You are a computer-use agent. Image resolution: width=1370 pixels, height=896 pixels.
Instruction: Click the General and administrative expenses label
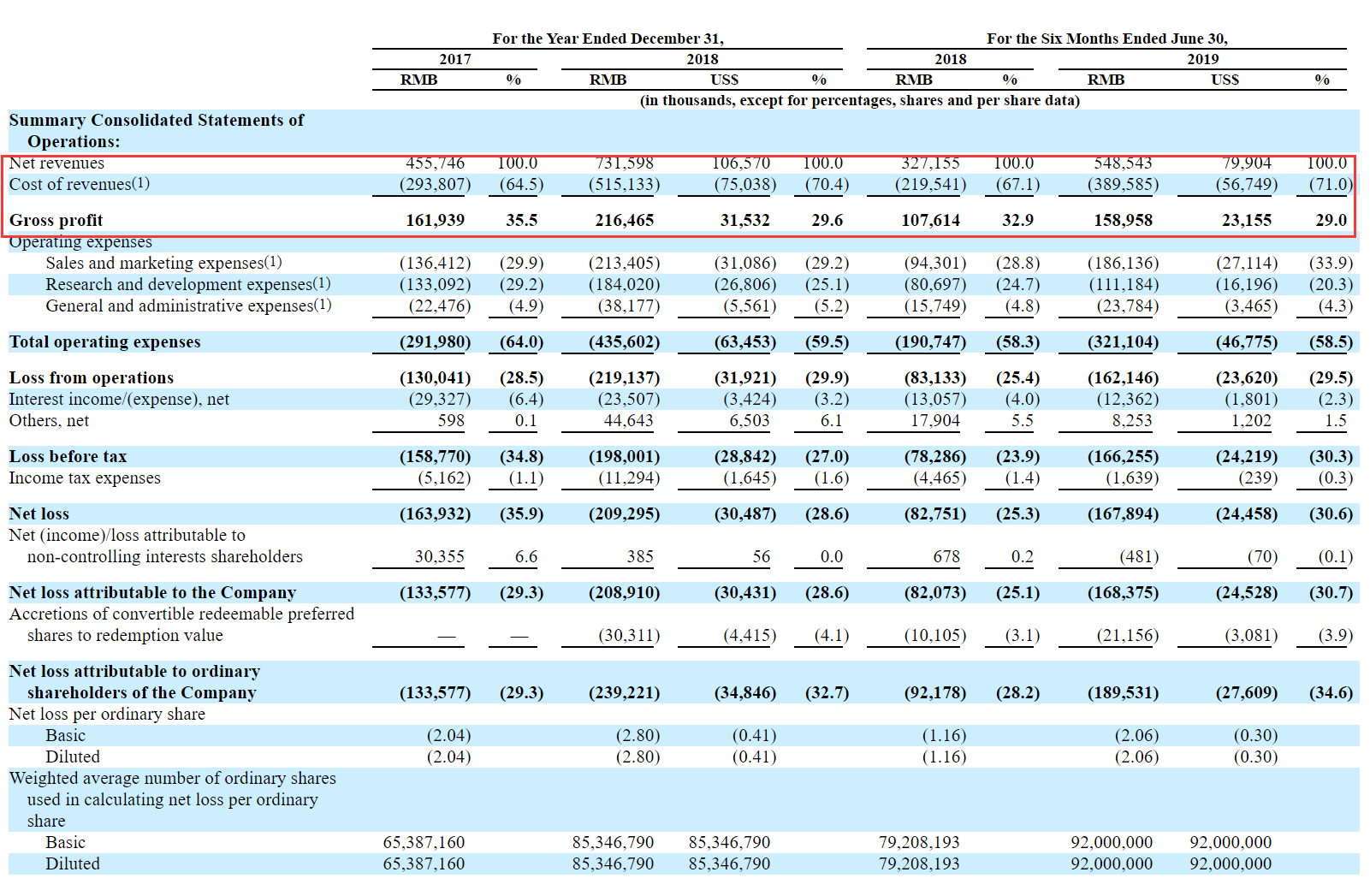188,306
